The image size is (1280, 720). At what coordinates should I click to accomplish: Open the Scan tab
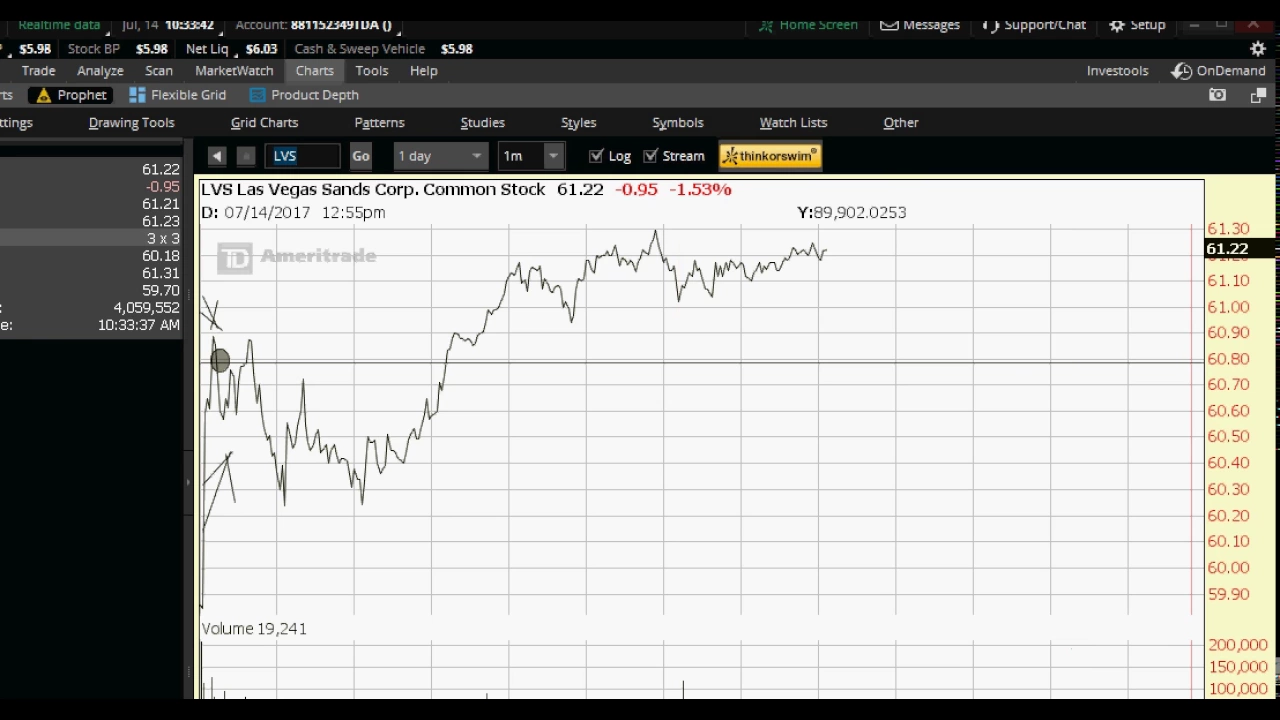pos(159,71)
